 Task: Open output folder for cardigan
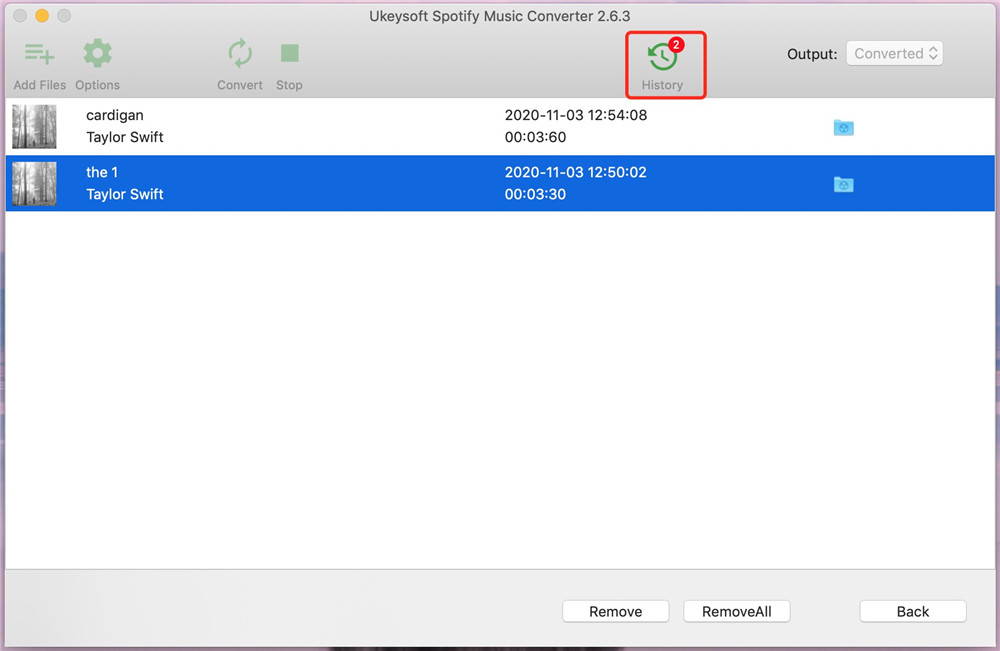pyautogui.click(x=843, y=128)
